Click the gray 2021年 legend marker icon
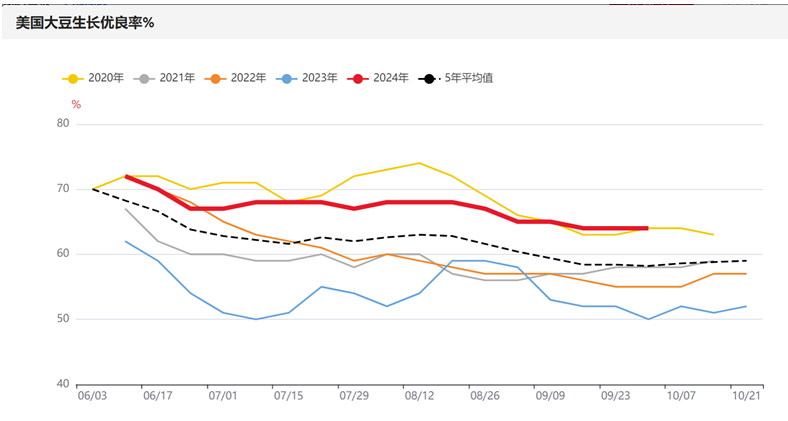Image resolution: width=788 pixels, height=421 pixels. (144, 78)
